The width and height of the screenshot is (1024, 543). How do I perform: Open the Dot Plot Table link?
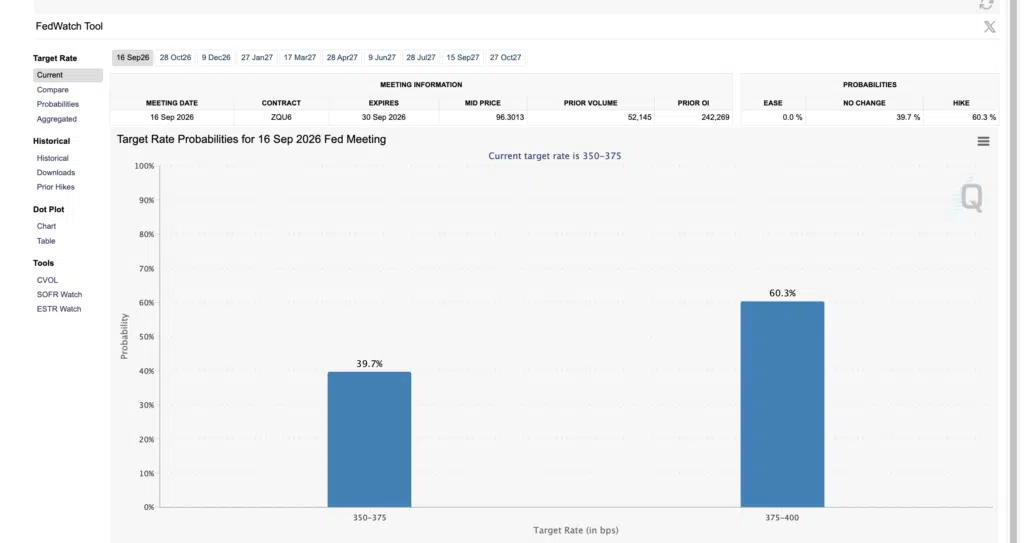(46, 241)
